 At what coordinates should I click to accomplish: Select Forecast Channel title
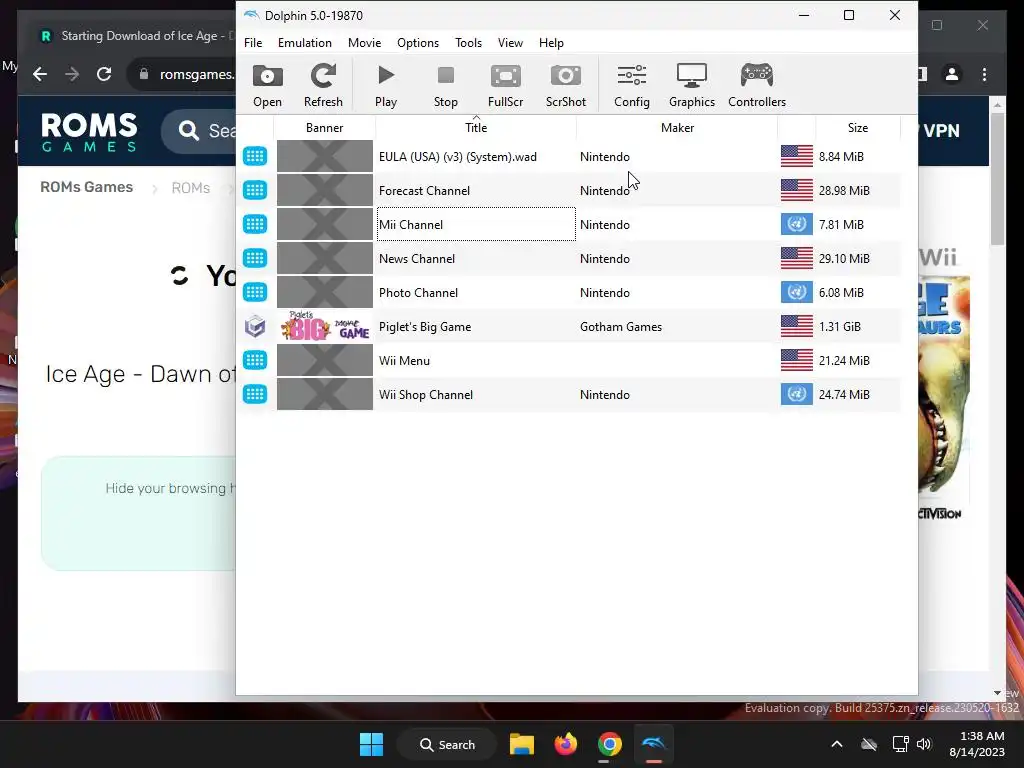coord(424,191)
